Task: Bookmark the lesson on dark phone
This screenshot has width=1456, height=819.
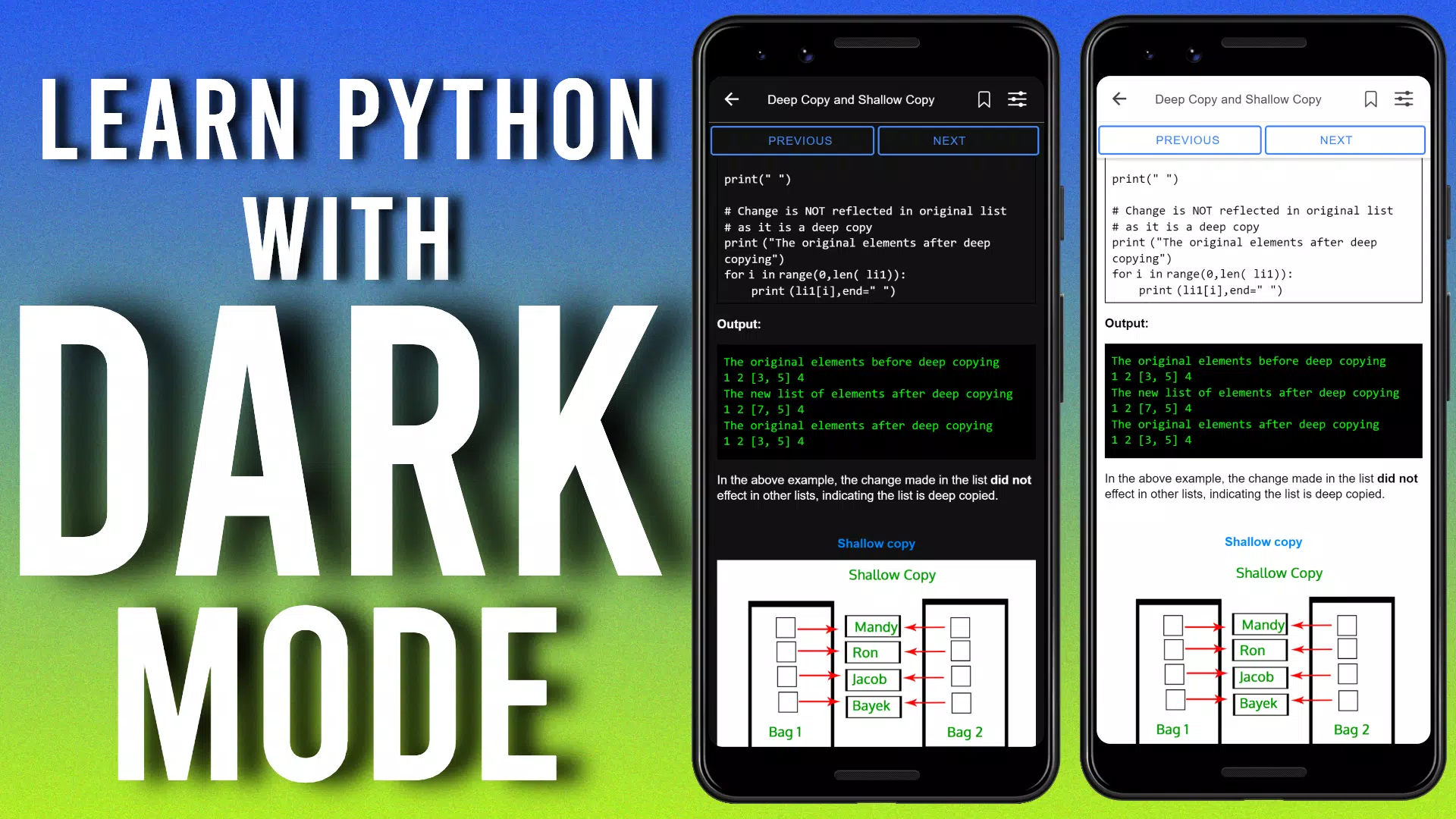Action: pyautogui.click(x=984, y=99)
